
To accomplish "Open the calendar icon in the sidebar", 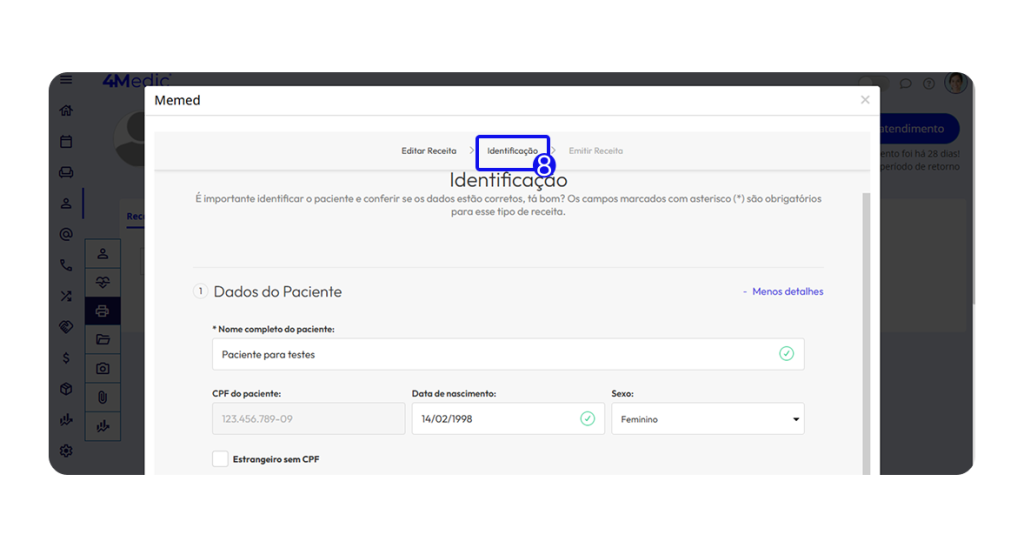I will (66, 142).
